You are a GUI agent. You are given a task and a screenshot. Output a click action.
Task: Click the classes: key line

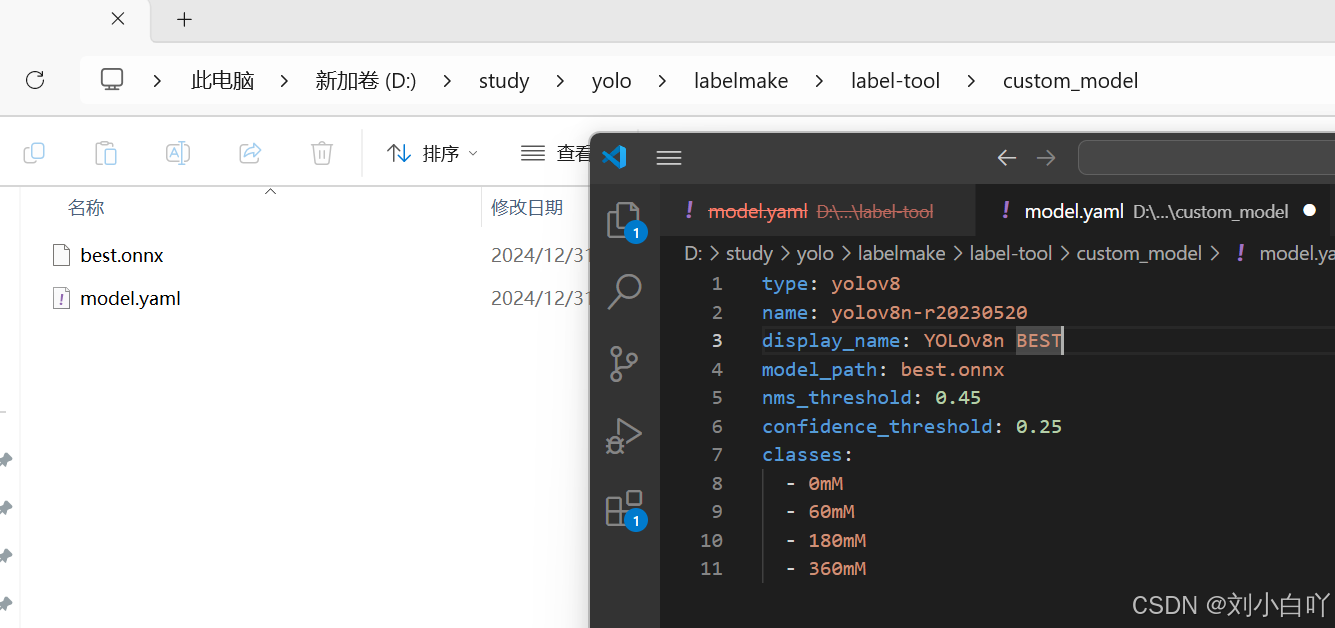(x=808, y=455)
